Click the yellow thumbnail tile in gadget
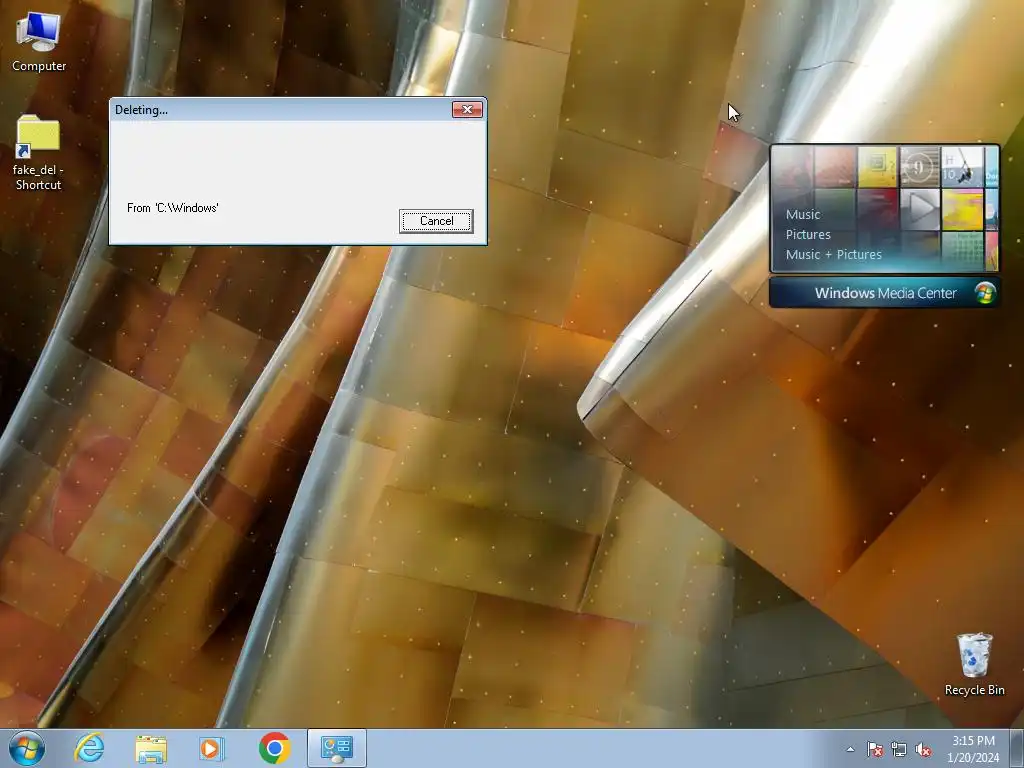The image size is (1024, 768). coord(876,166)
